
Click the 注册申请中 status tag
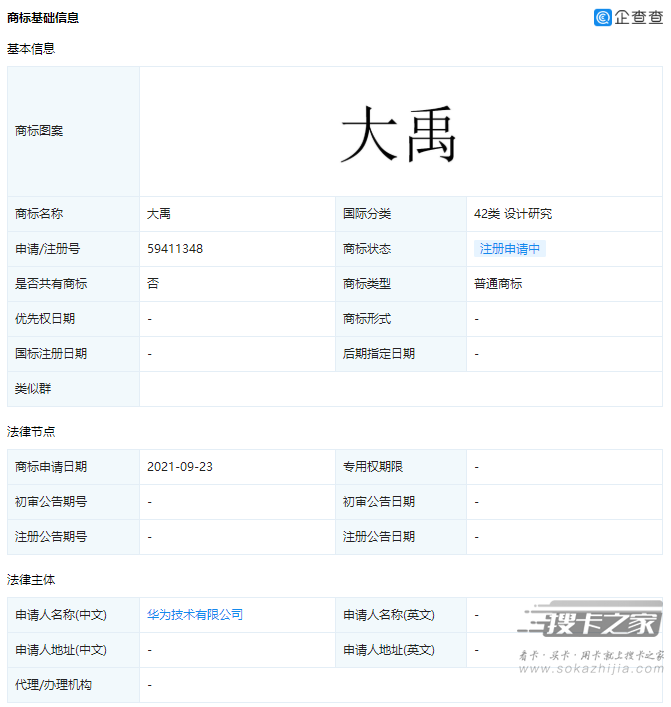click(510, 248)
